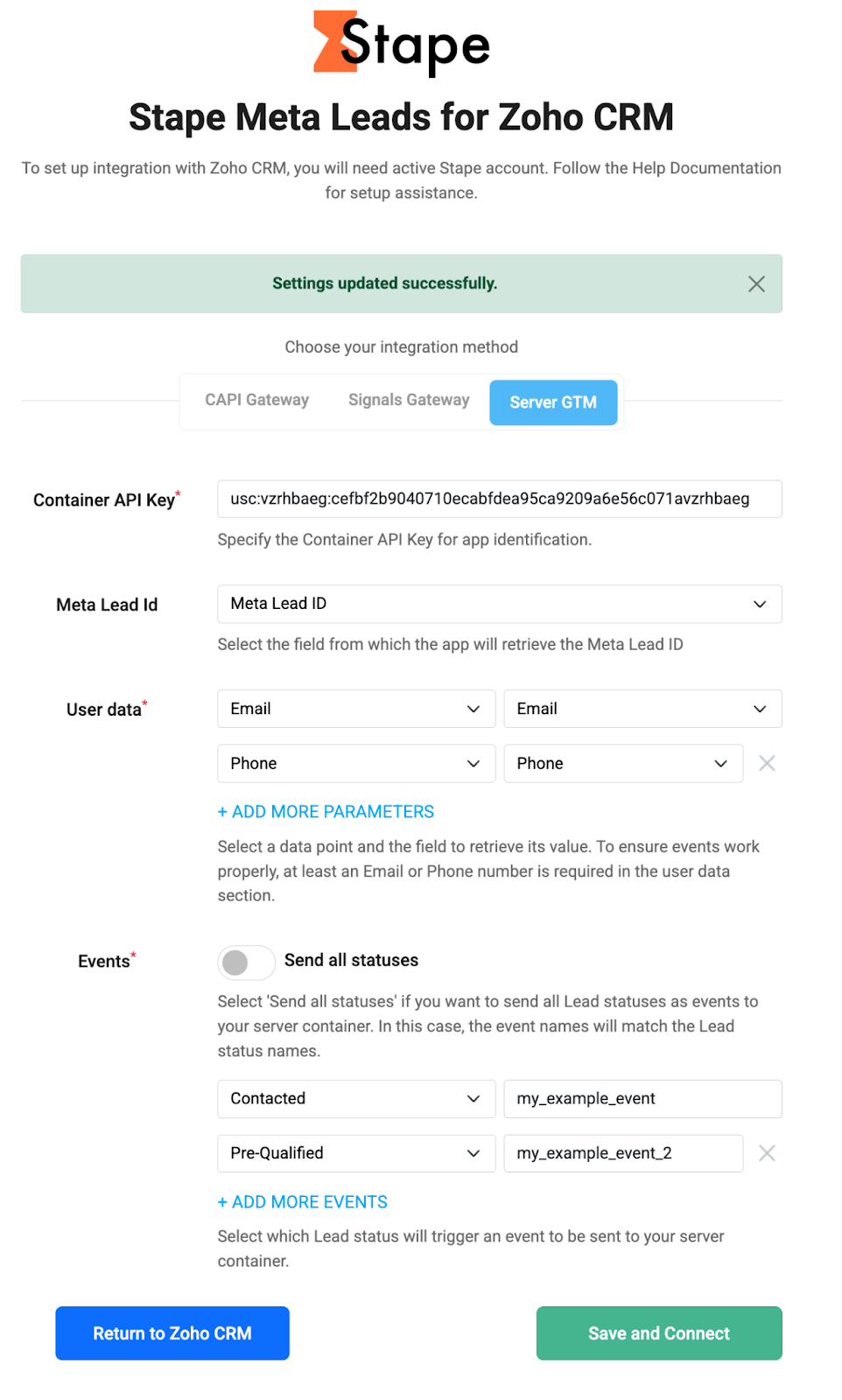Toggle the Send all statuses switch
The width and height of the screenshot is (842, 1400).
point(246,962)
